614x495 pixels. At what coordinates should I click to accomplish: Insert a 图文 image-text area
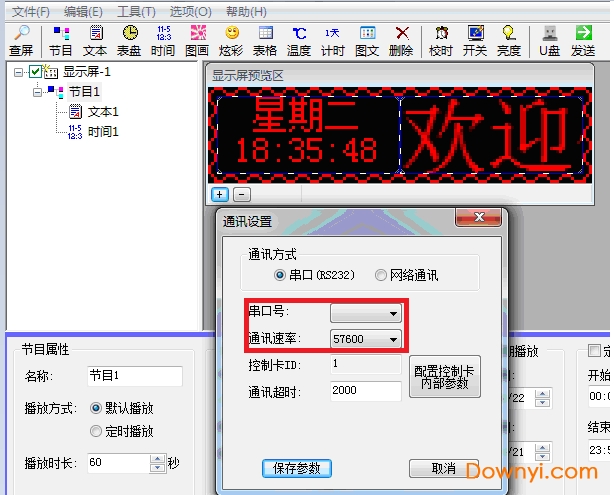point(367,41)
